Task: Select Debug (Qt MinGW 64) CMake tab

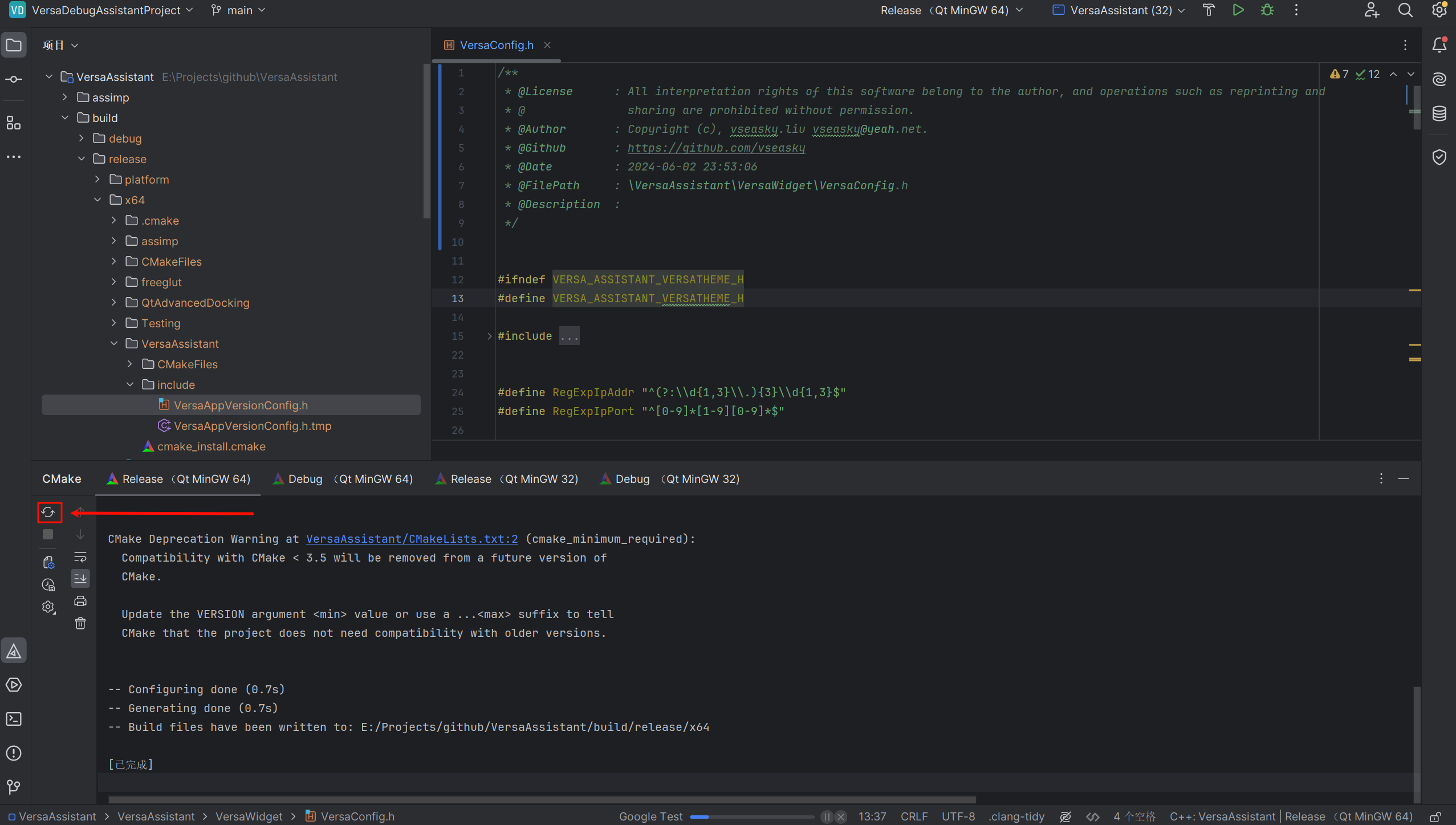Action: coord(343,479)
